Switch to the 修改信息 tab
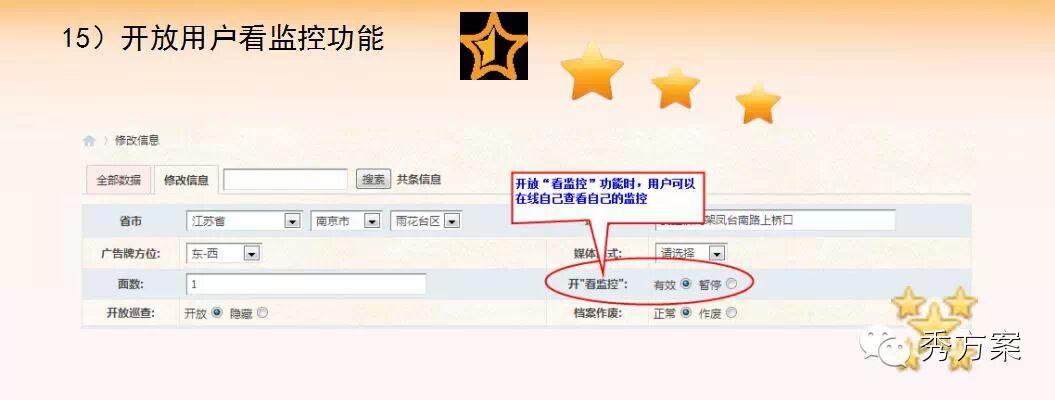1055x400 pixels. [186, 180]
